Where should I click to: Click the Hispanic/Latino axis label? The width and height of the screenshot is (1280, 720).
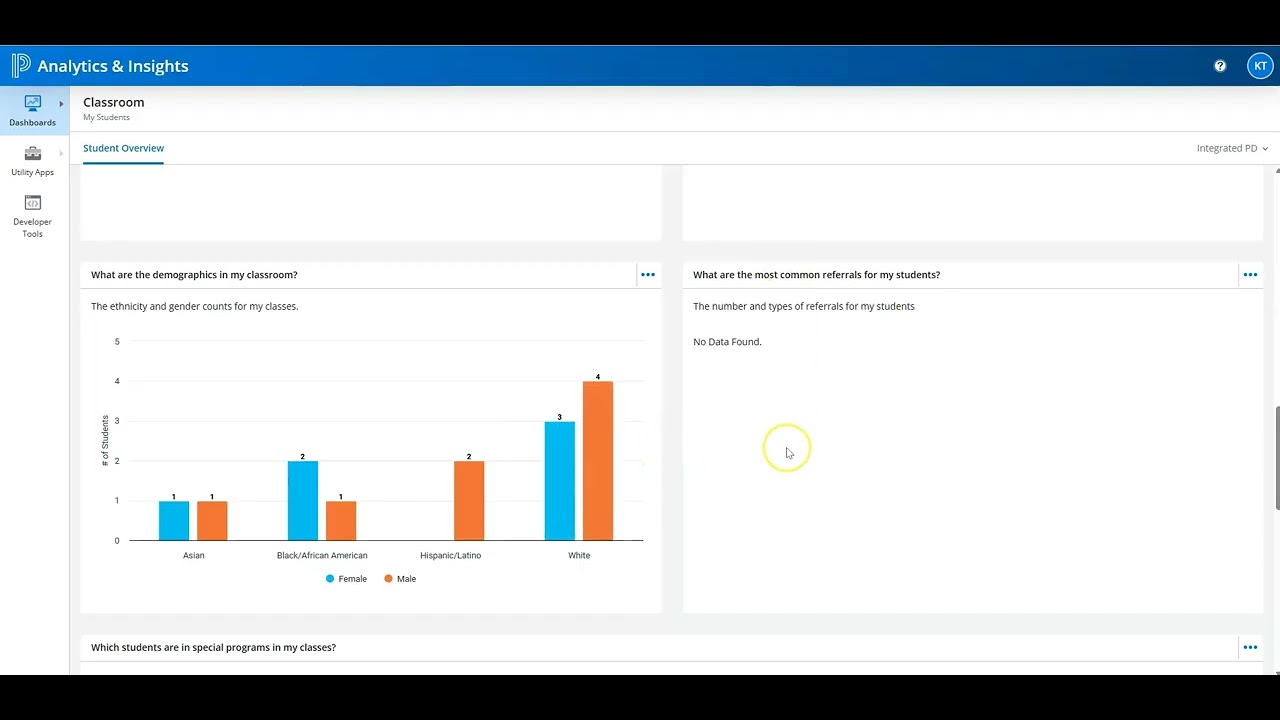tap(450, 556)
